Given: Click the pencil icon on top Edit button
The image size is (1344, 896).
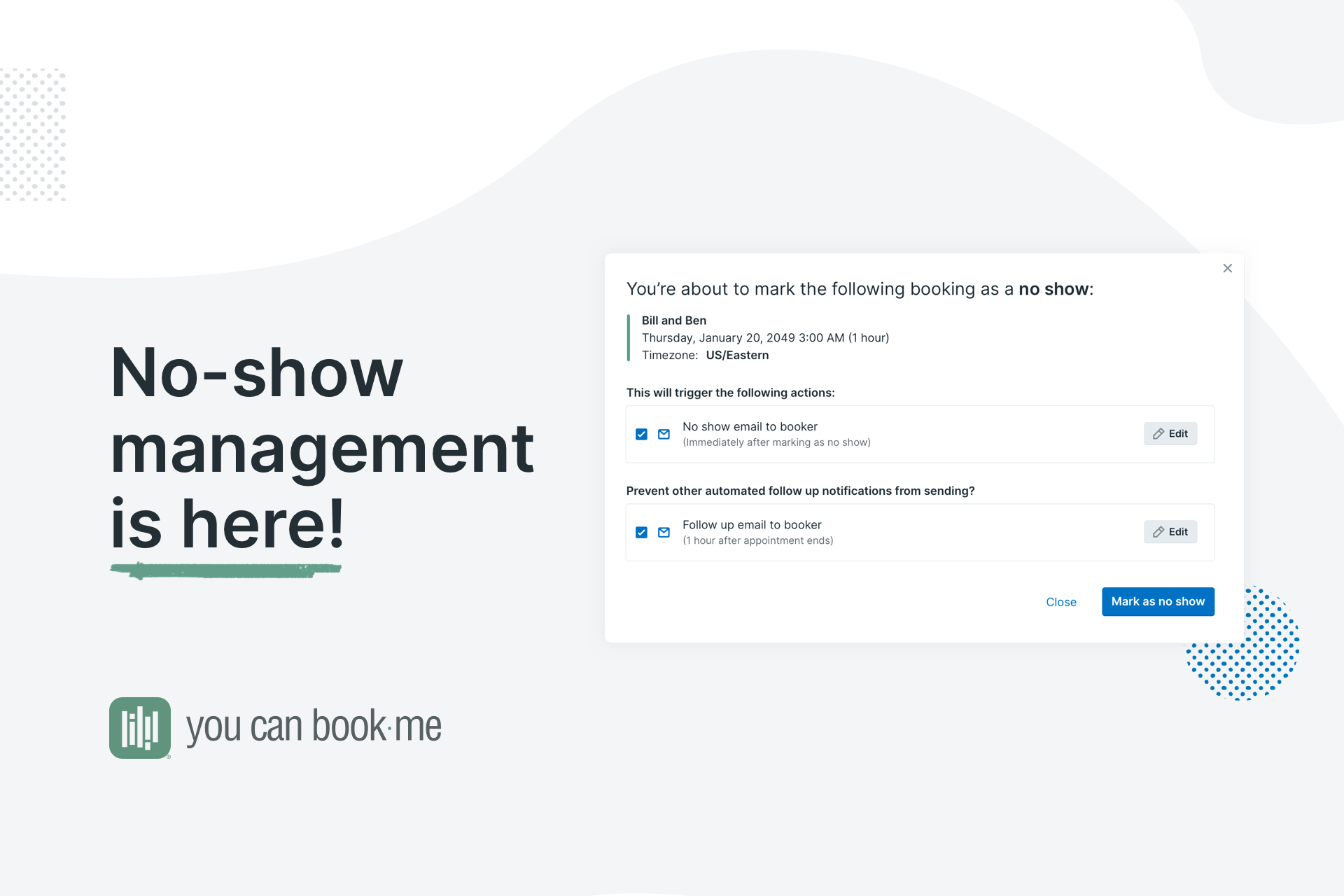Looking at the screenshot, I should pos(1158,434).
